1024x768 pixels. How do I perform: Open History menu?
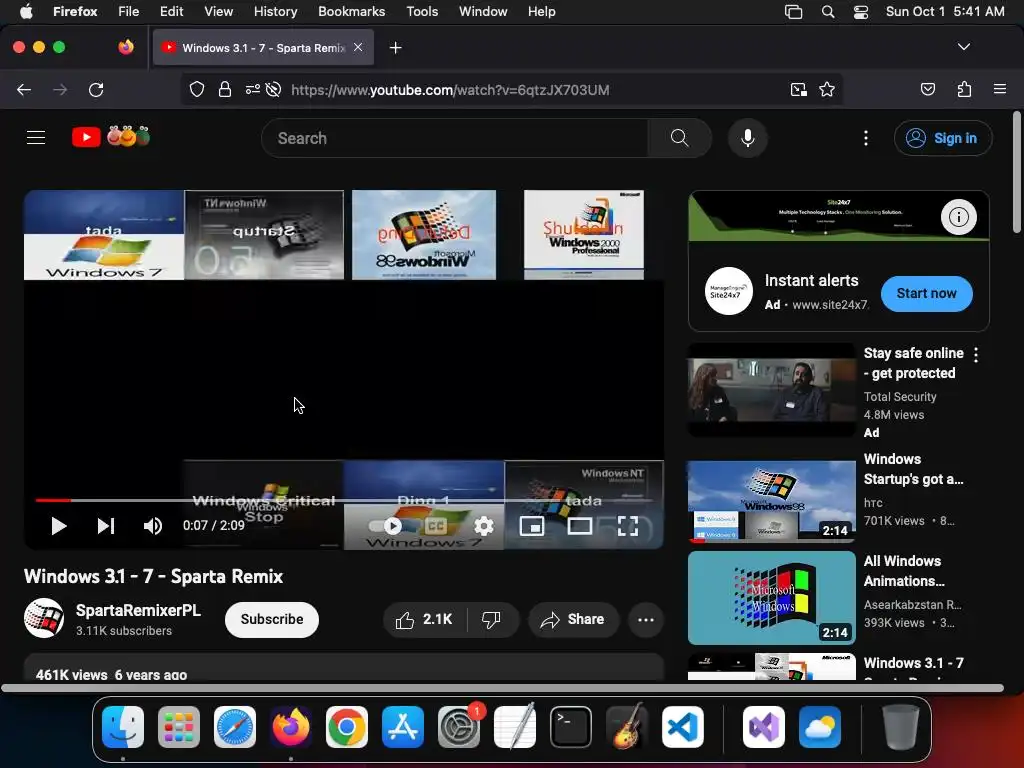point(275,11)
